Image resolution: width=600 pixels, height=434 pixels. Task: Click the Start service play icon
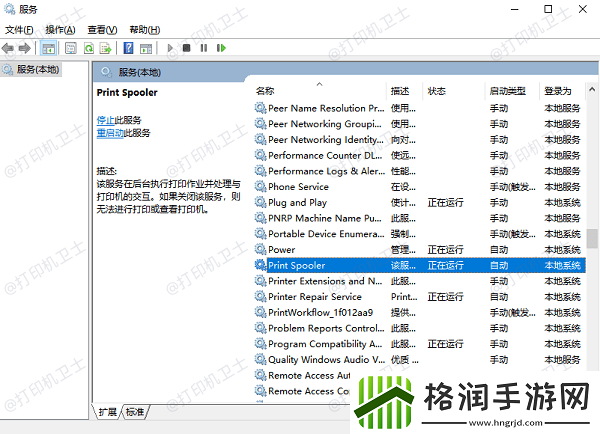coord(170,48)
